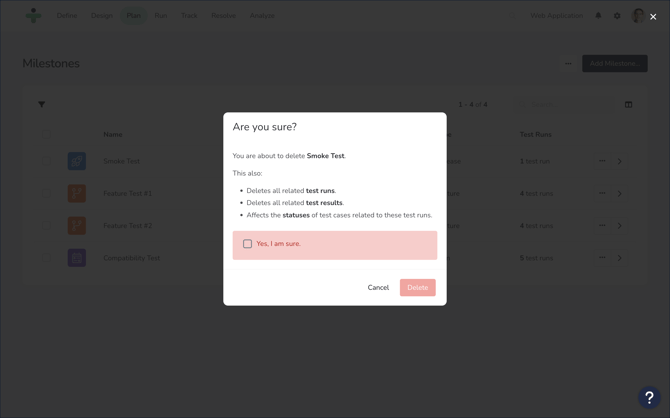Image resolution: width=670 pixels, height=418 pixels.
Task: Open the more options menu for Feature Test #1
Action: pos(602,193)
